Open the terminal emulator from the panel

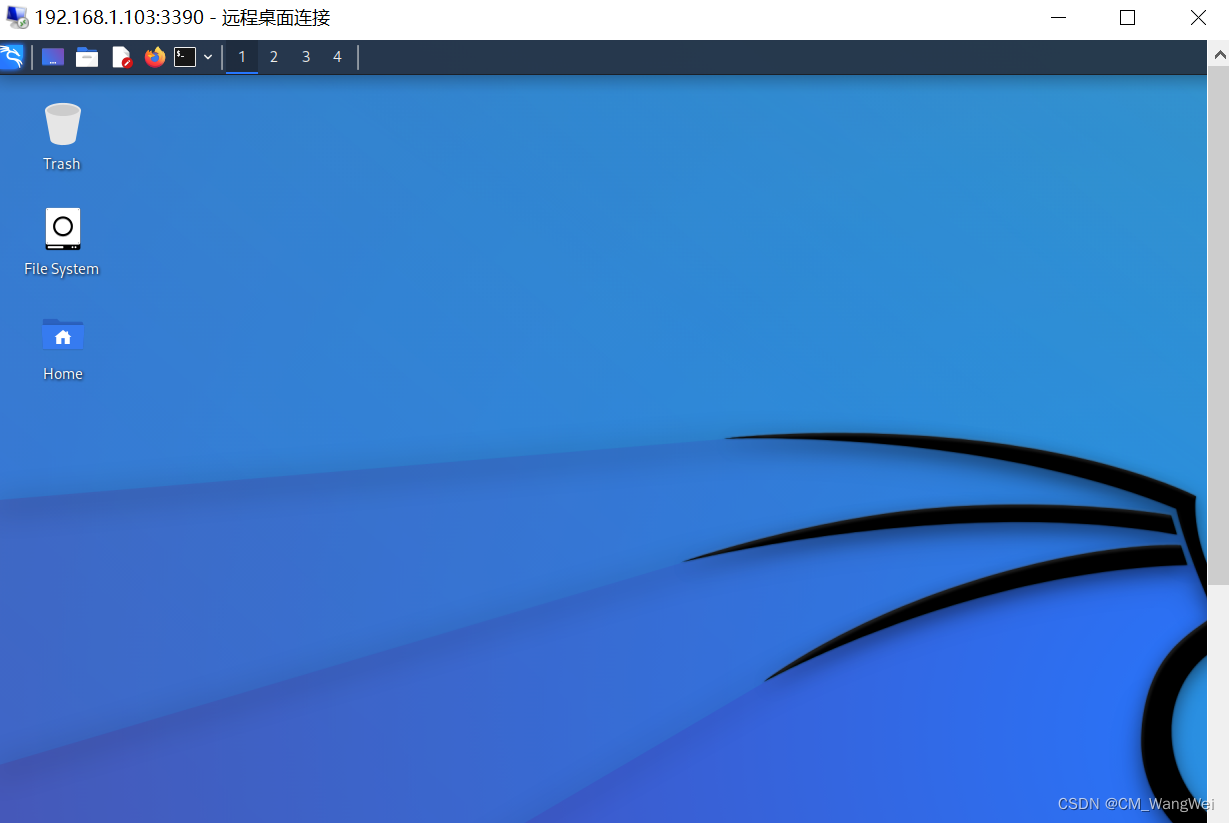click(185, 57)
